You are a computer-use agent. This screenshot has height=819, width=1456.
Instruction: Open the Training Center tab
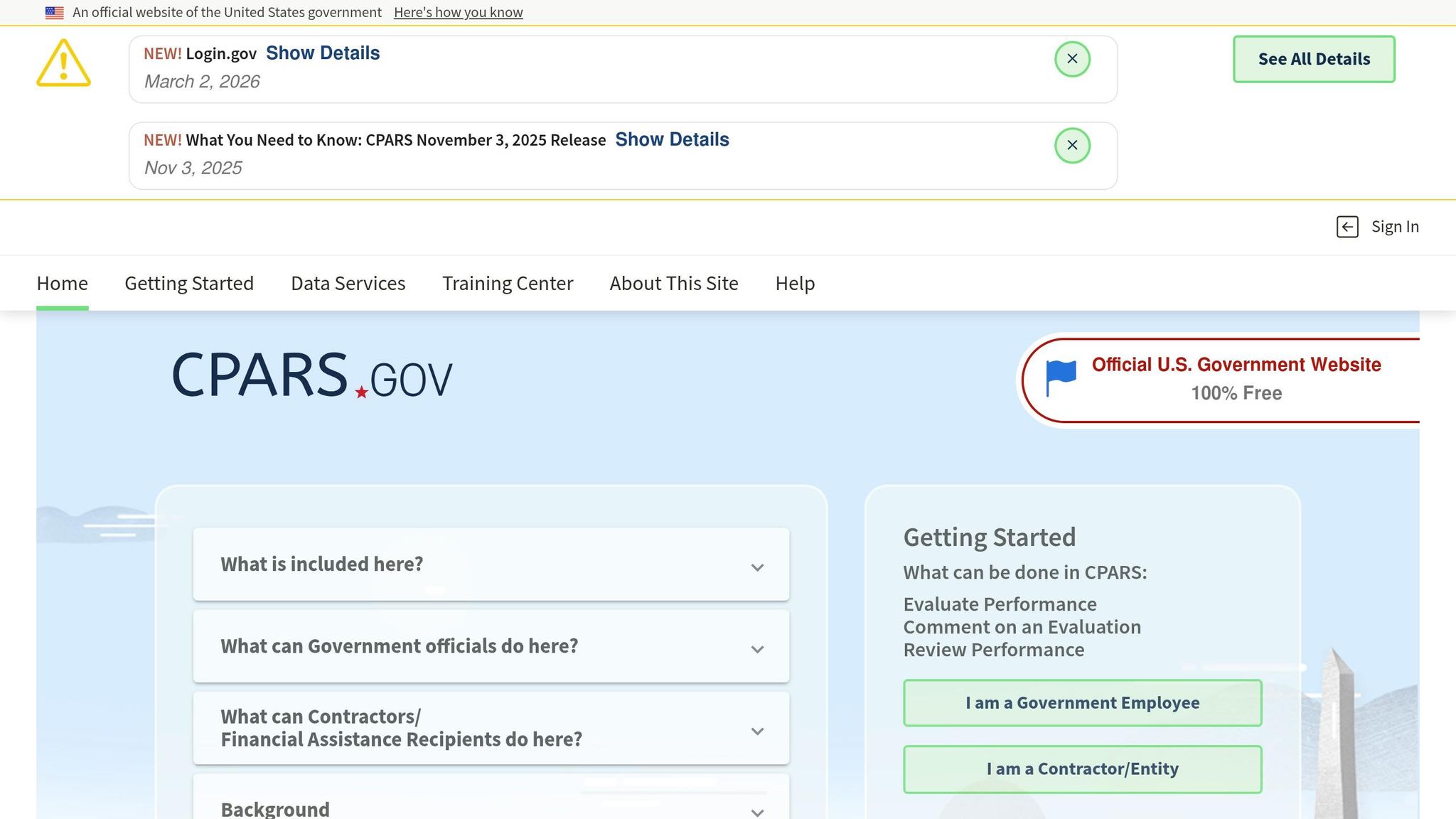click(507, 284)
